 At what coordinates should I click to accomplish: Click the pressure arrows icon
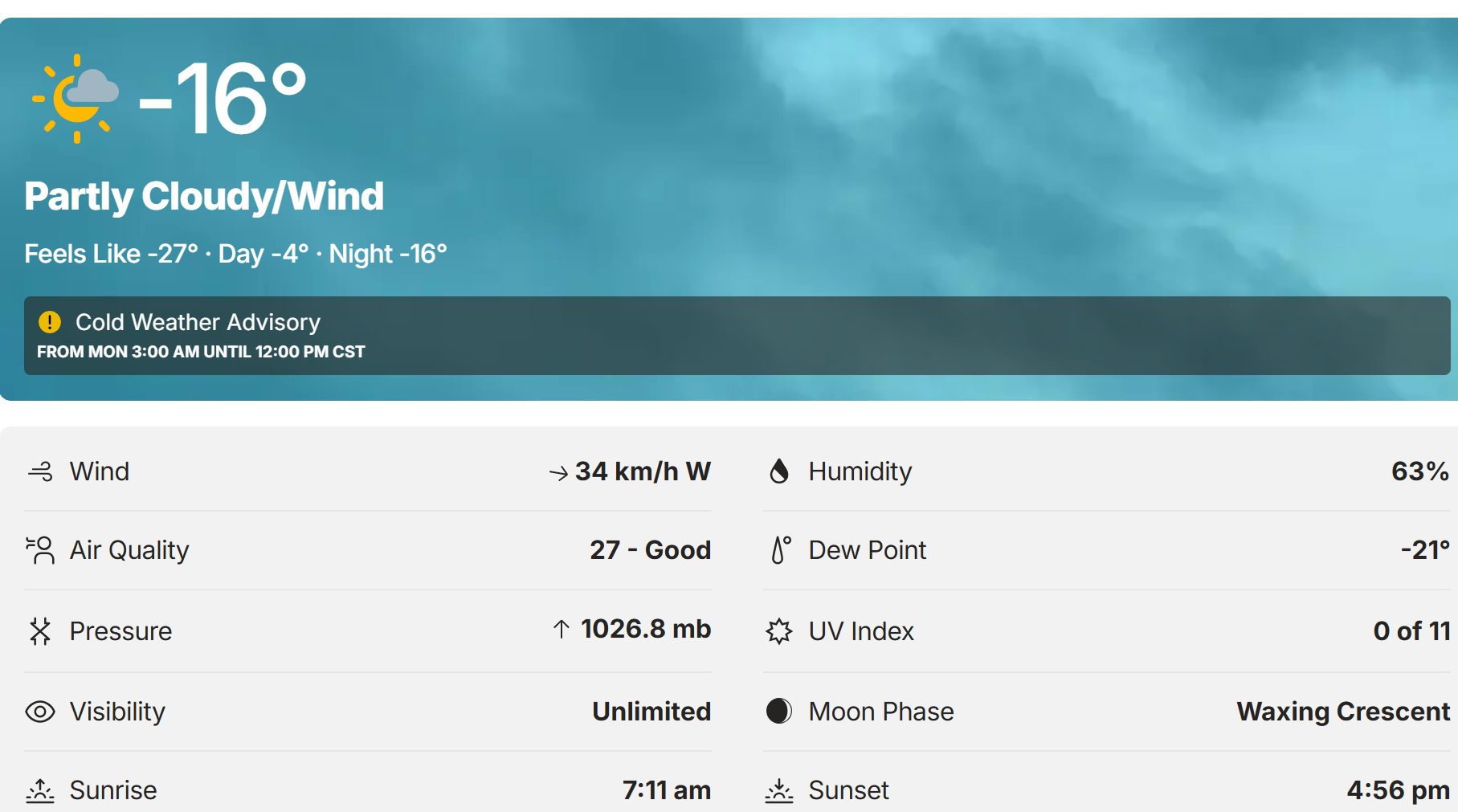click(x=40, y=631)
